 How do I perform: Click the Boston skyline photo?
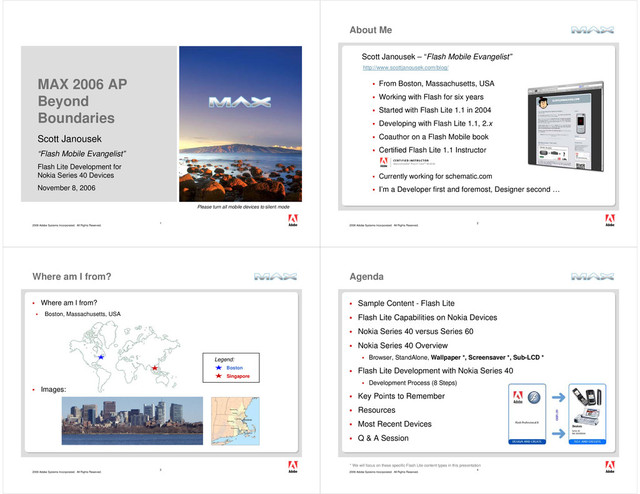[132, 421]
